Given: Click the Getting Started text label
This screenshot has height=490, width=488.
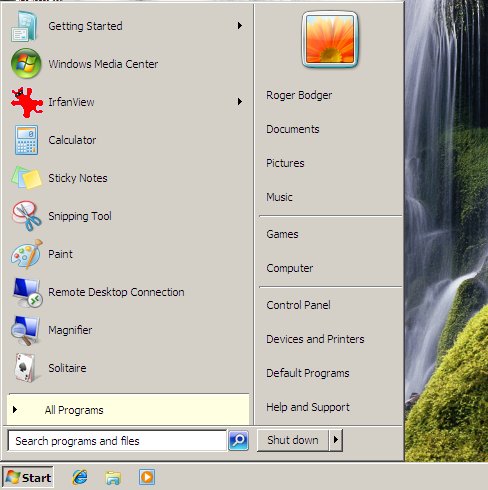Looking at the screenshot, I should 85,26.
